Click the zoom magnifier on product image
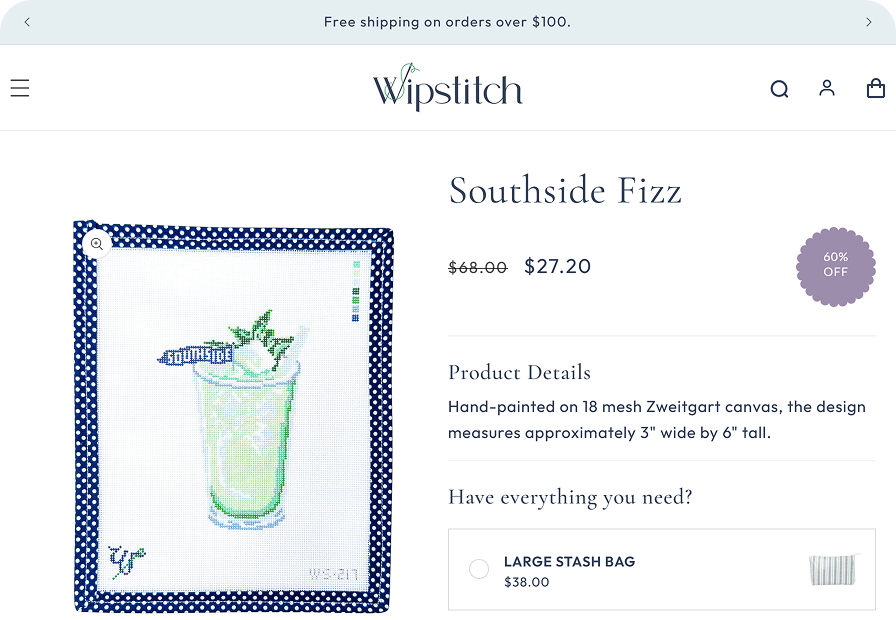This screenshot has height=620, width=896. tap(97, 244)
